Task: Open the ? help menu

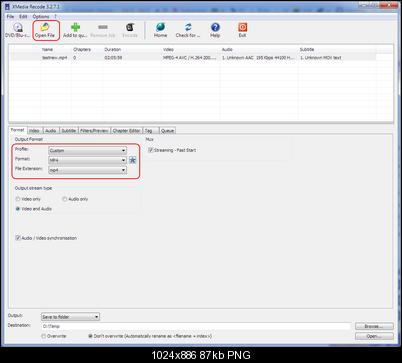Action: point(55,16)
